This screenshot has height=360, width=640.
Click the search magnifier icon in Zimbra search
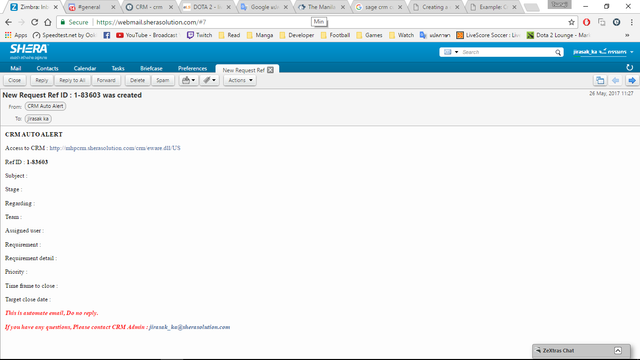click(x=558, y=52)
